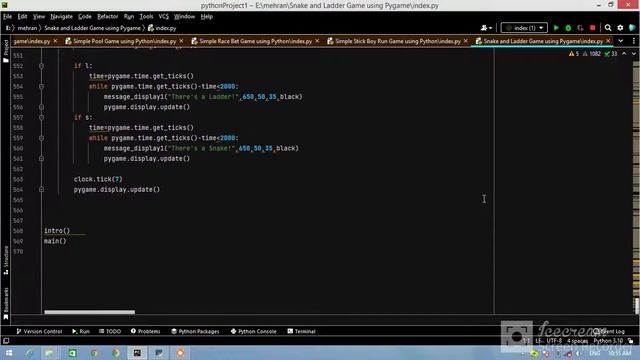Toggle tool window bars icon in status corner
This screenshot has width=640, height=360.
[x=6, y=341]
